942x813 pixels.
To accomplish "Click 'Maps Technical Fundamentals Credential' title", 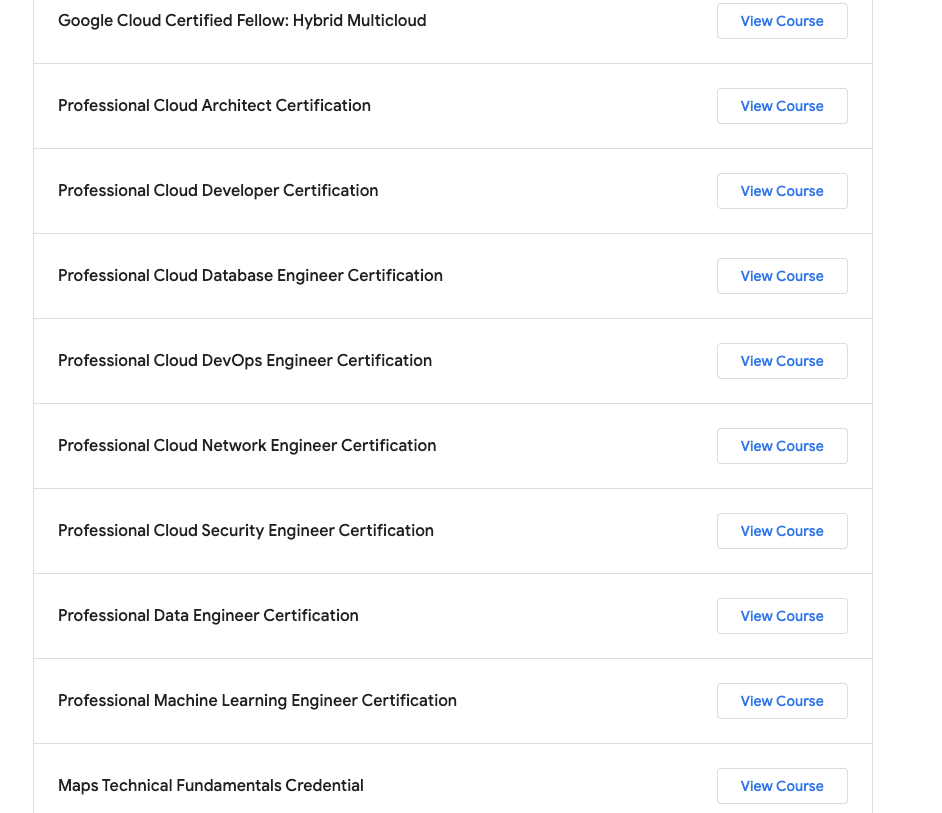I will click(x=211, y=785).
